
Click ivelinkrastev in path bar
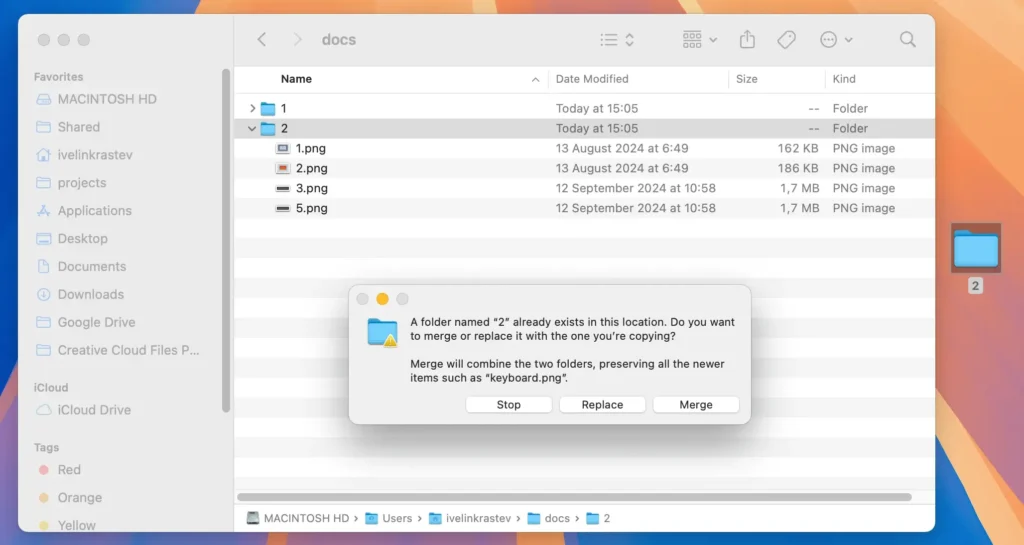click(x=478, y=518)
